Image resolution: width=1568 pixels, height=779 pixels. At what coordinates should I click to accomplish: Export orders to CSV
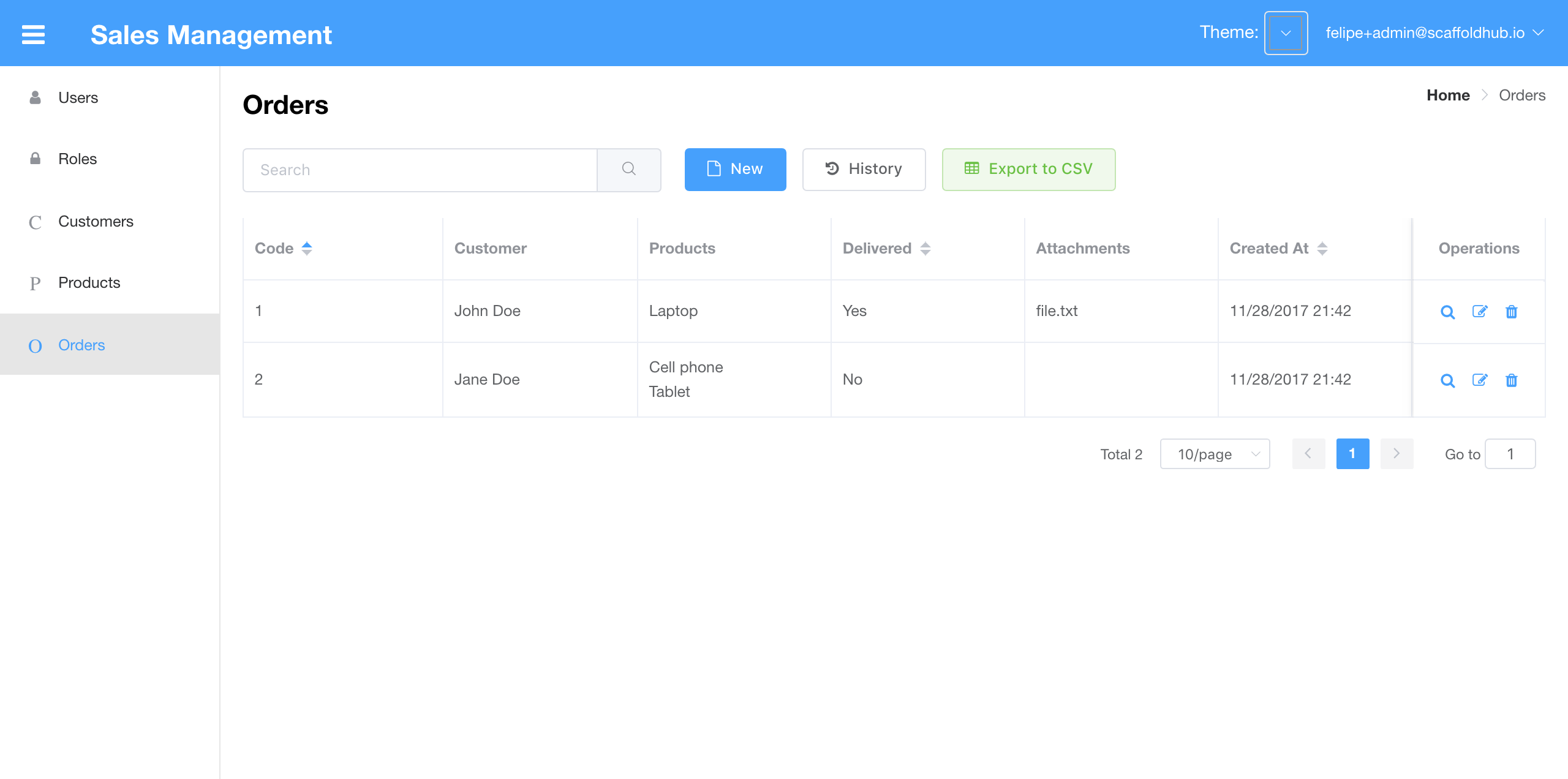(x=1028, y=169)
